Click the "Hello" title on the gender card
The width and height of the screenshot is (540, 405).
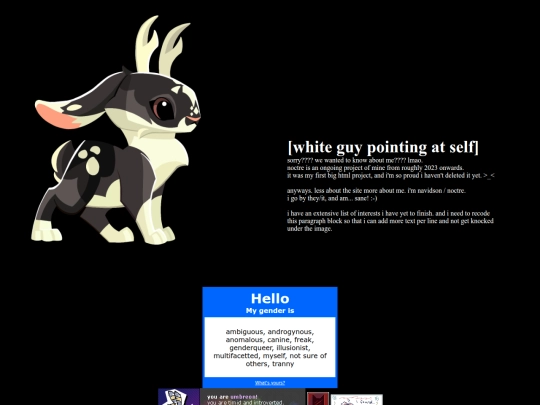coord(270,298)
